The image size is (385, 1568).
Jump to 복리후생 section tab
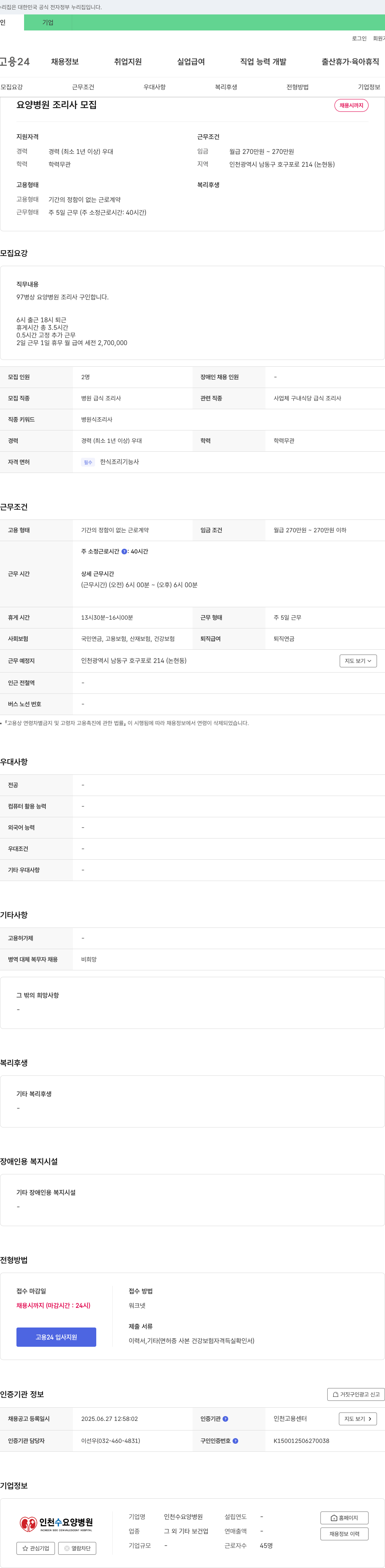tap(226, 87)
